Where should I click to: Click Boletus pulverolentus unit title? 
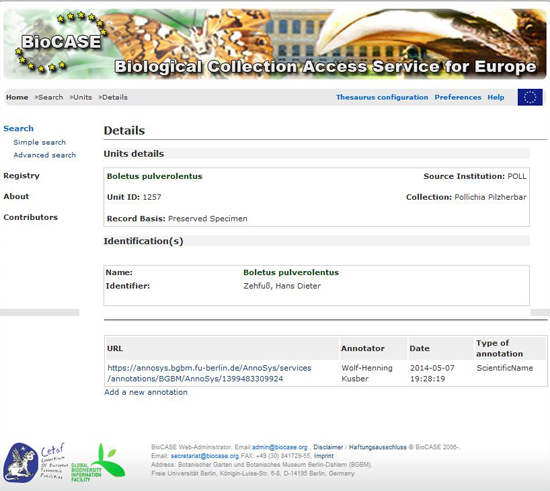pyautogui.click(x=155, y=176)
